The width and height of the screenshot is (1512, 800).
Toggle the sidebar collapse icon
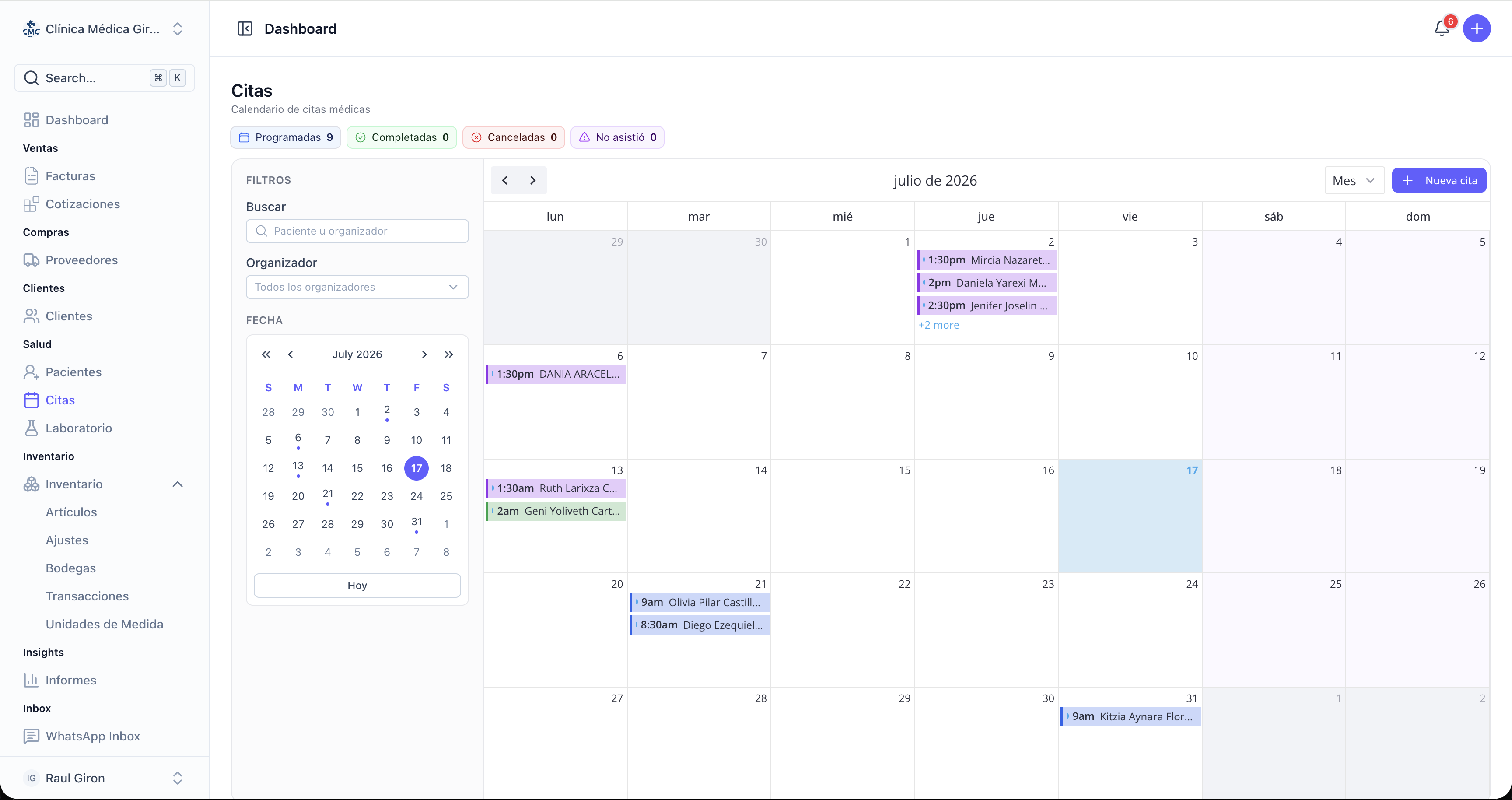pyautogui.click(x=245, y=29)
